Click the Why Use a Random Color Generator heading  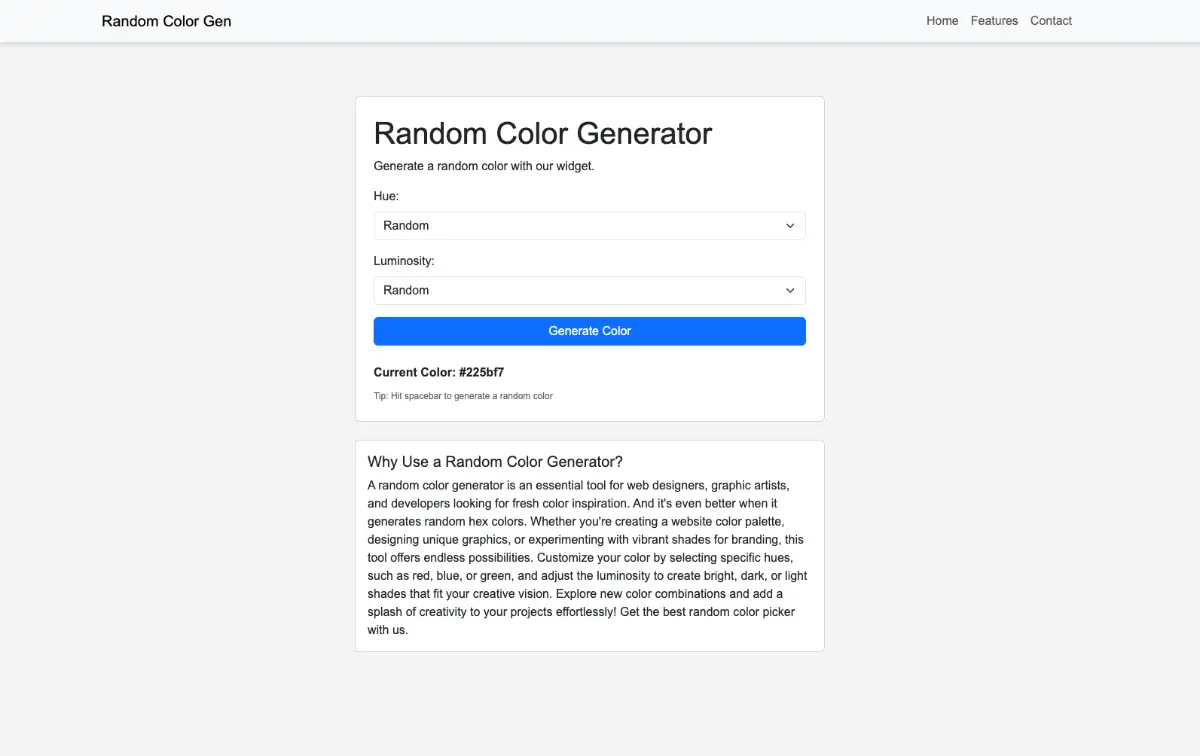click(x=495, y=461)
